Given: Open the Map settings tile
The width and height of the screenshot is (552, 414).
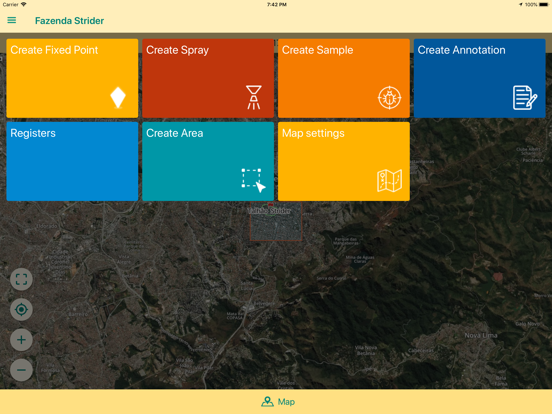Looking at the screenshot, I should [344, 162].
